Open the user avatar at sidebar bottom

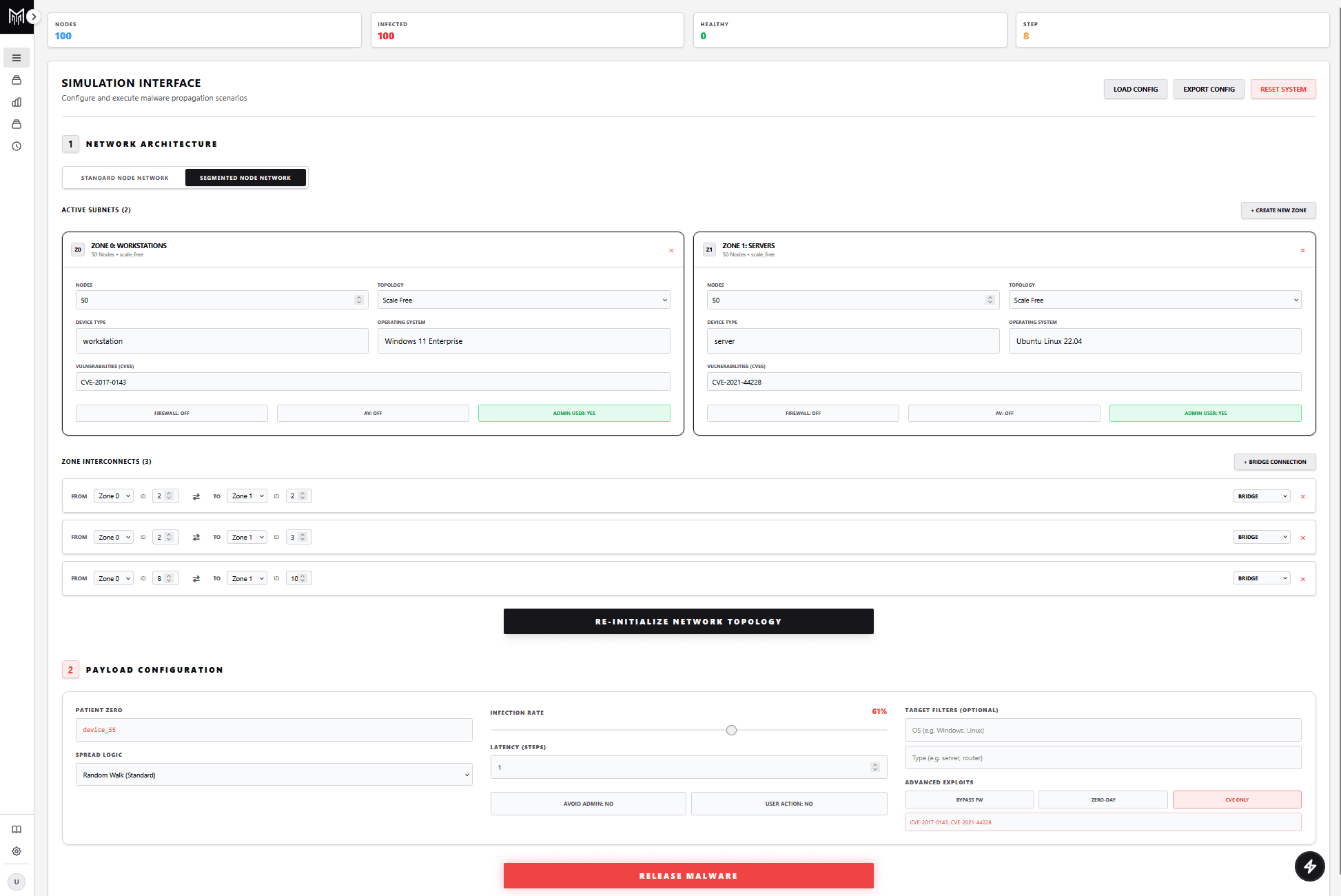click(x=17, y=882)
